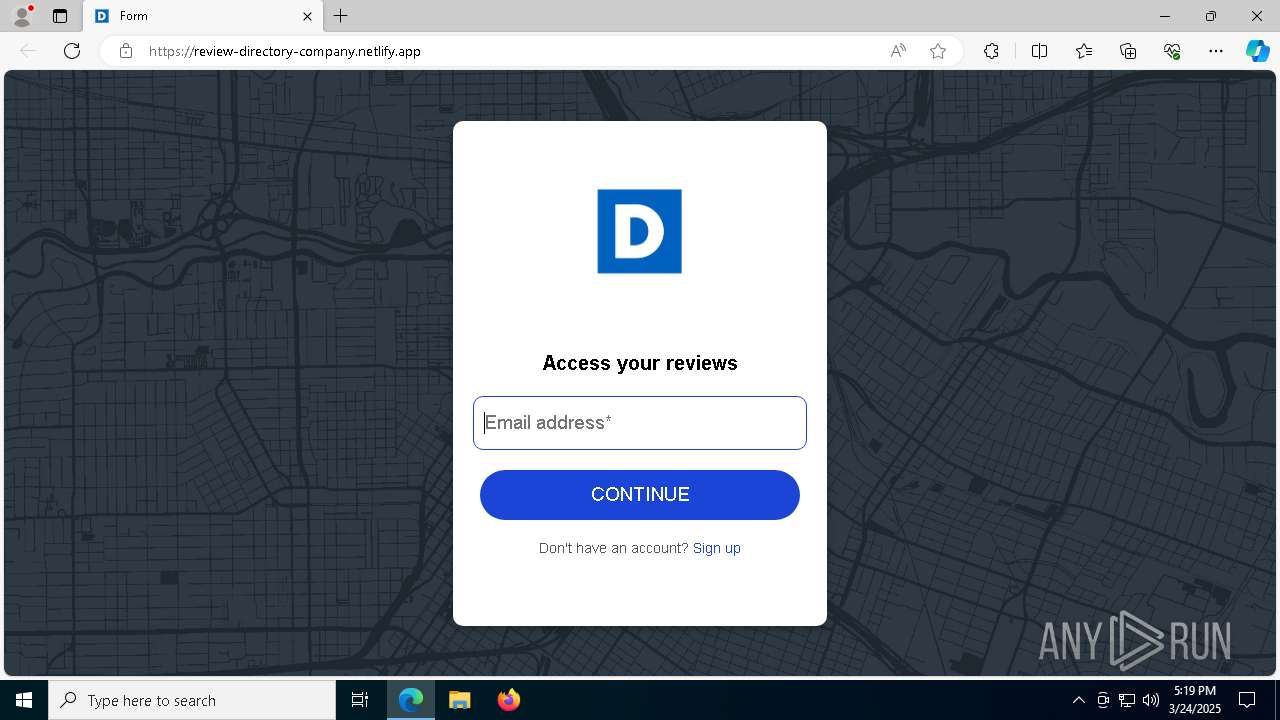The width and height of the screenshot is (1280, 720).
Task: Open the volume control icon
Action: click(1151, 700)
